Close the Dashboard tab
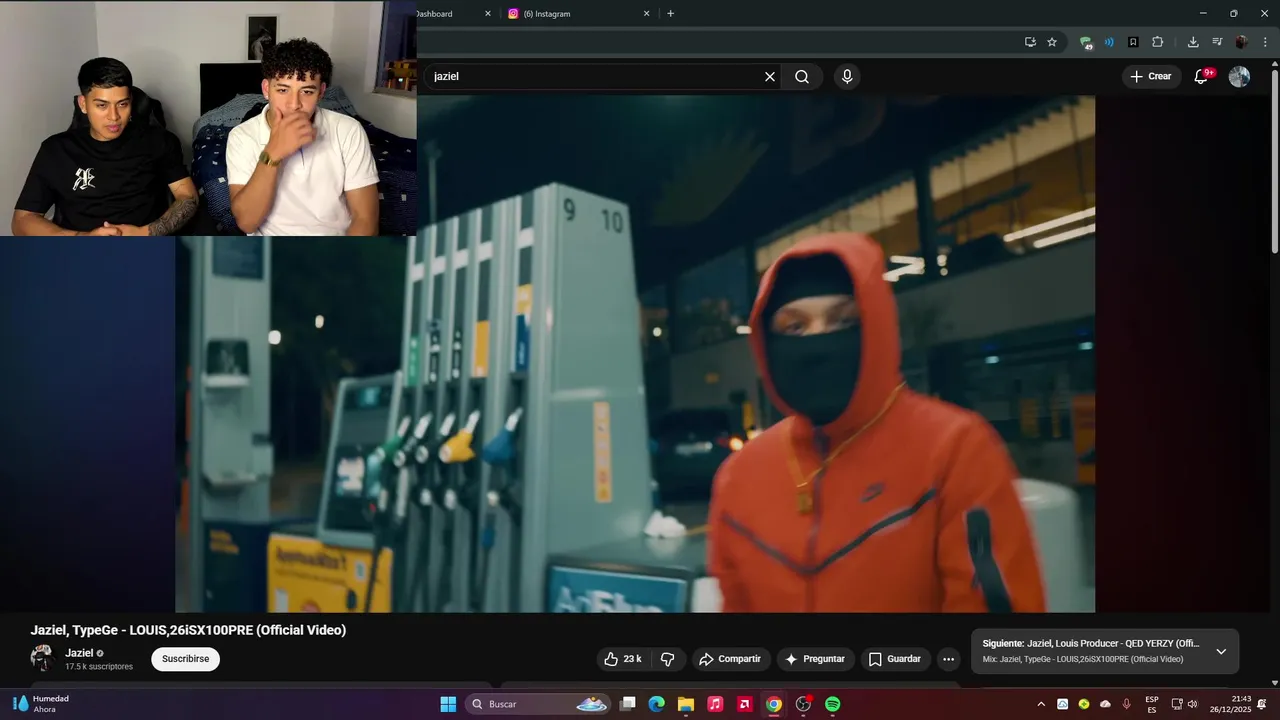This screenshot has height=720, width=1280. coord(488,14)
